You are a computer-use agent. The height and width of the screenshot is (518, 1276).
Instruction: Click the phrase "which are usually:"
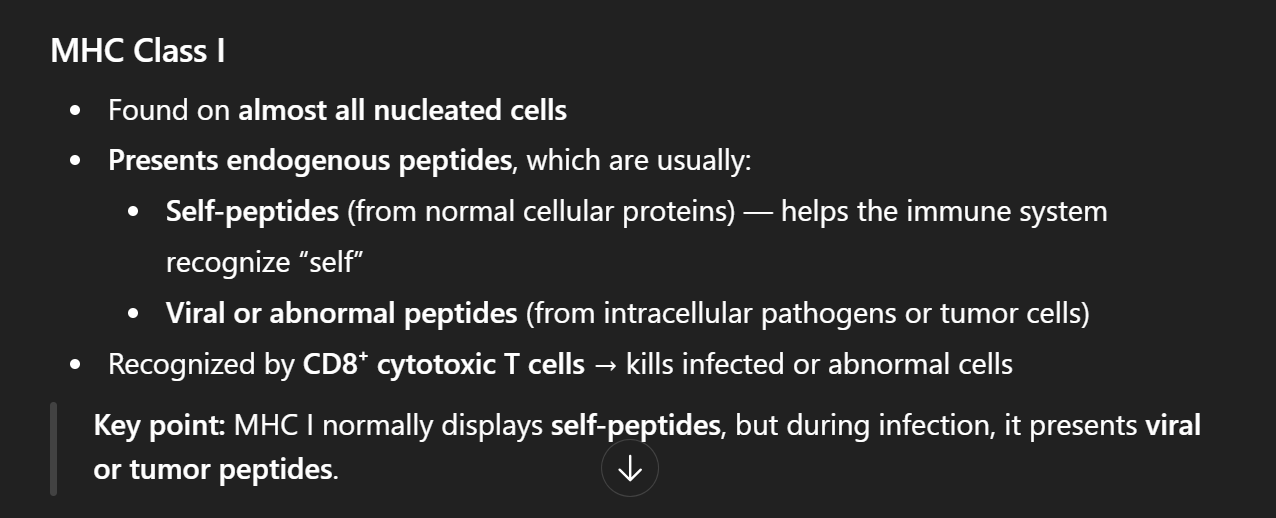pos(638,160)
